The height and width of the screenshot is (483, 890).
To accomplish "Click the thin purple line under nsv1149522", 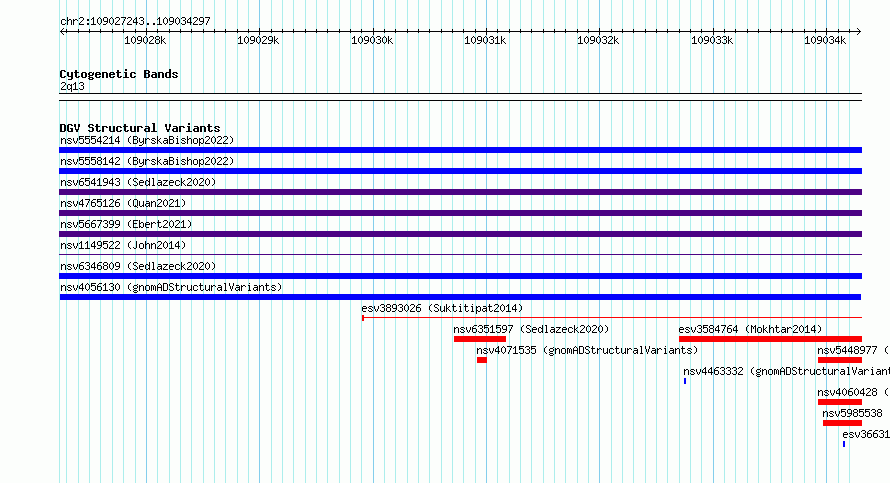I will (460, 255).
